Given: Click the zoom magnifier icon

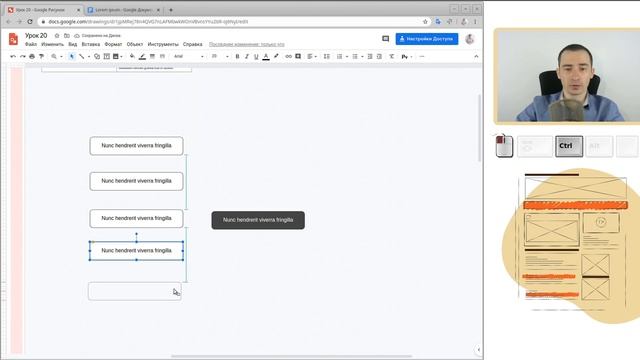Looking at the screenshot, I should click(x=54, y=57).
